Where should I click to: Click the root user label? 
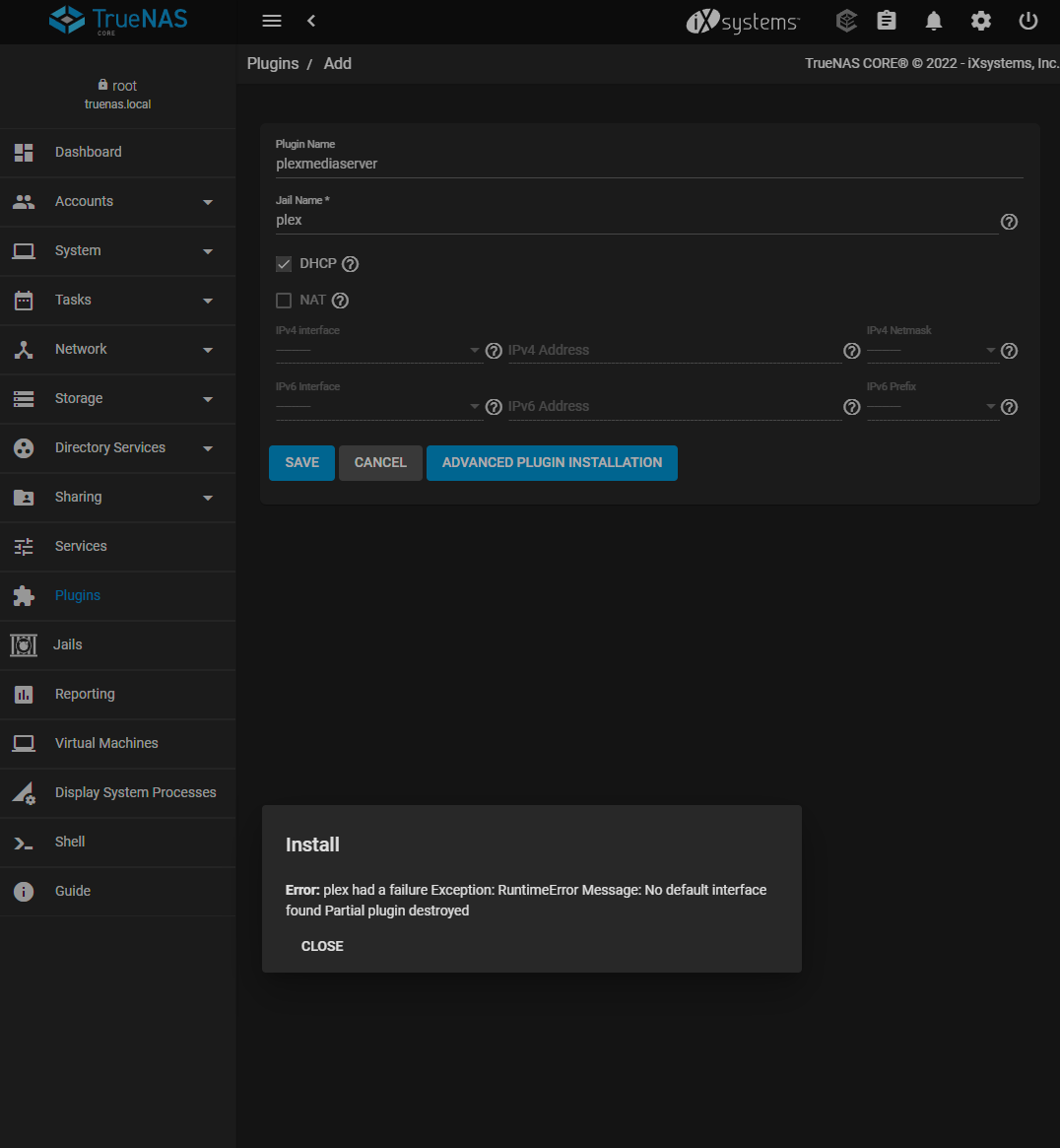pos(118,86)
